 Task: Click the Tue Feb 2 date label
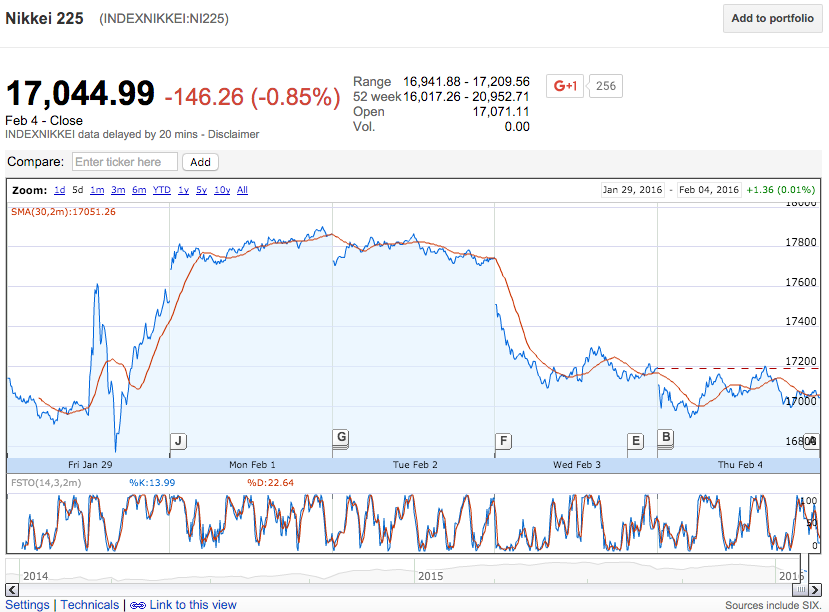(415, 465)
